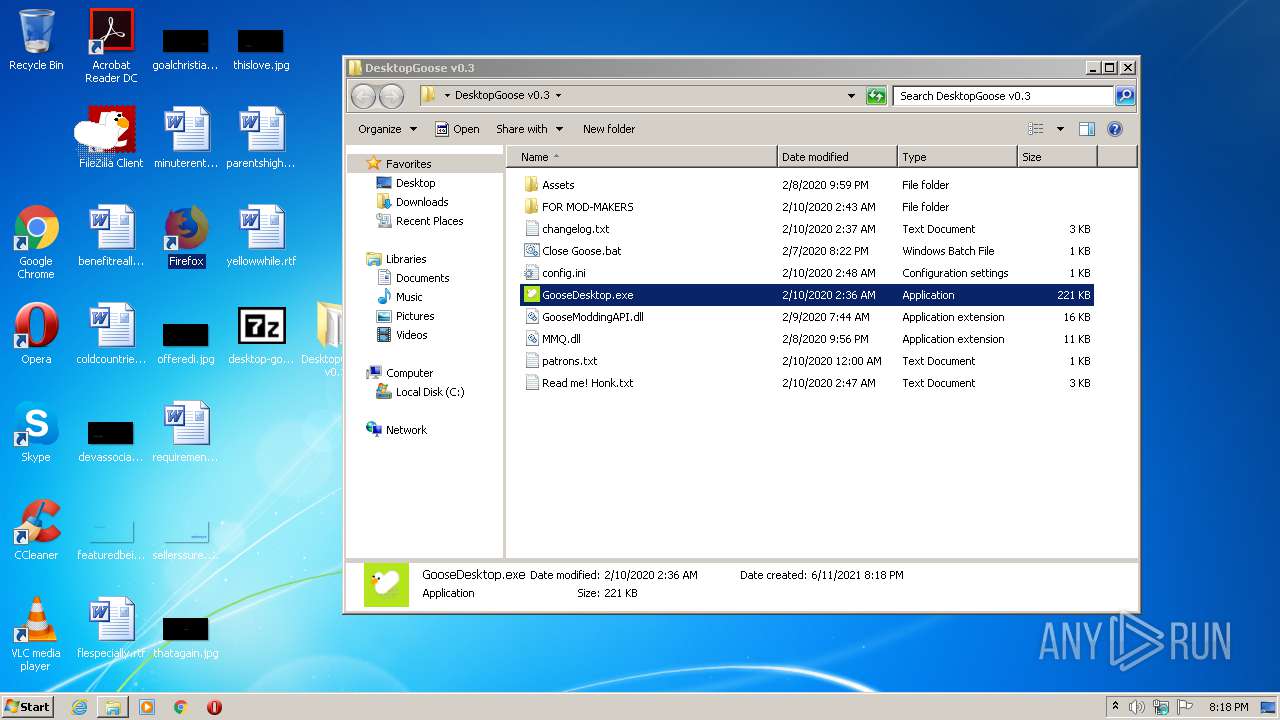The width and height of the screenshot is (1280, 720).
Task: Select Libraries in navigation pane
Action: pyautogui.click(x=397, y=259)
